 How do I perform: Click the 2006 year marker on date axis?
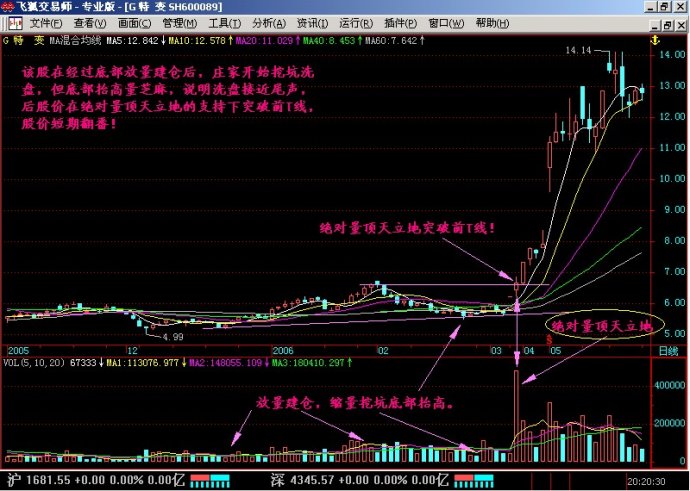pyautogui.click(x=283, y=351)
